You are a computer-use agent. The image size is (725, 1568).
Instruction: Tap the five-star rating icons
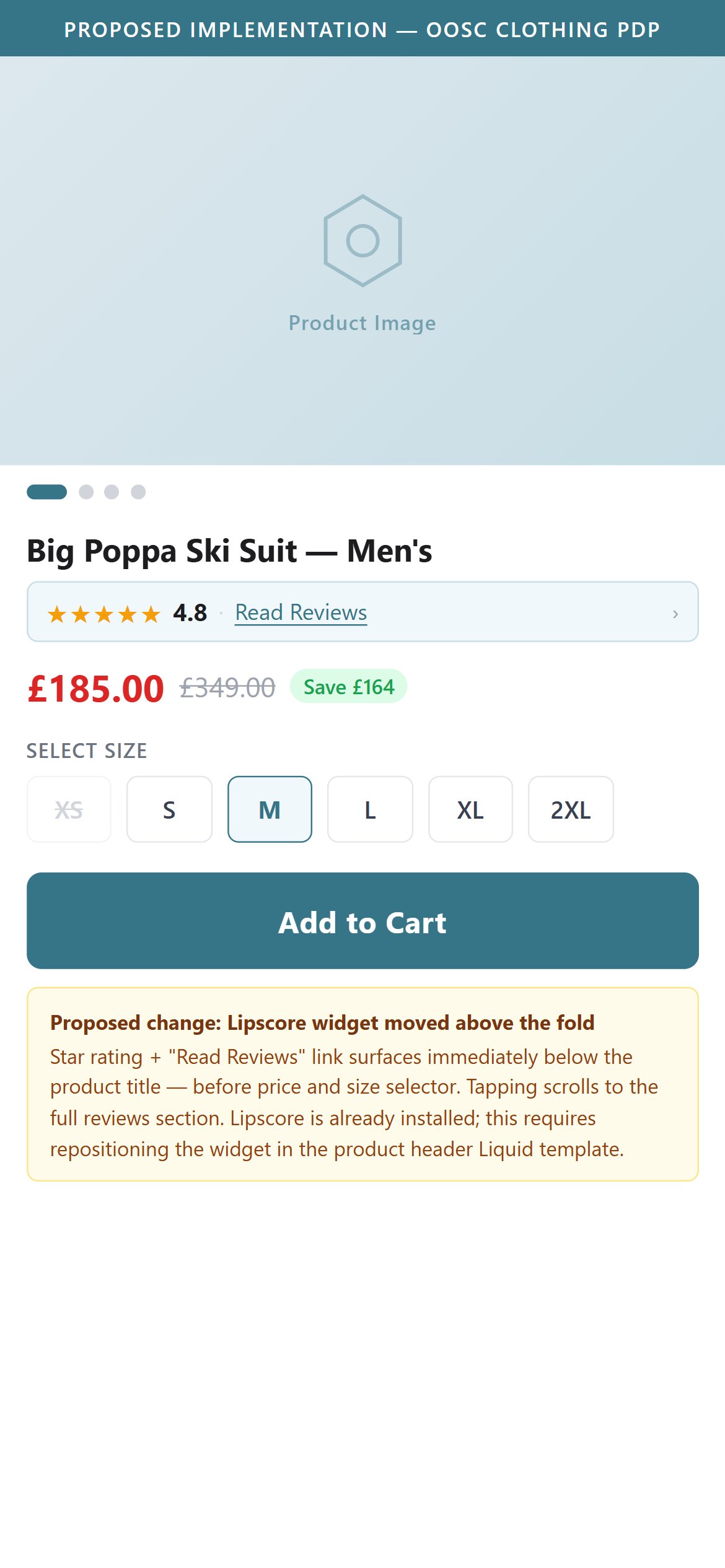(104, 614)
